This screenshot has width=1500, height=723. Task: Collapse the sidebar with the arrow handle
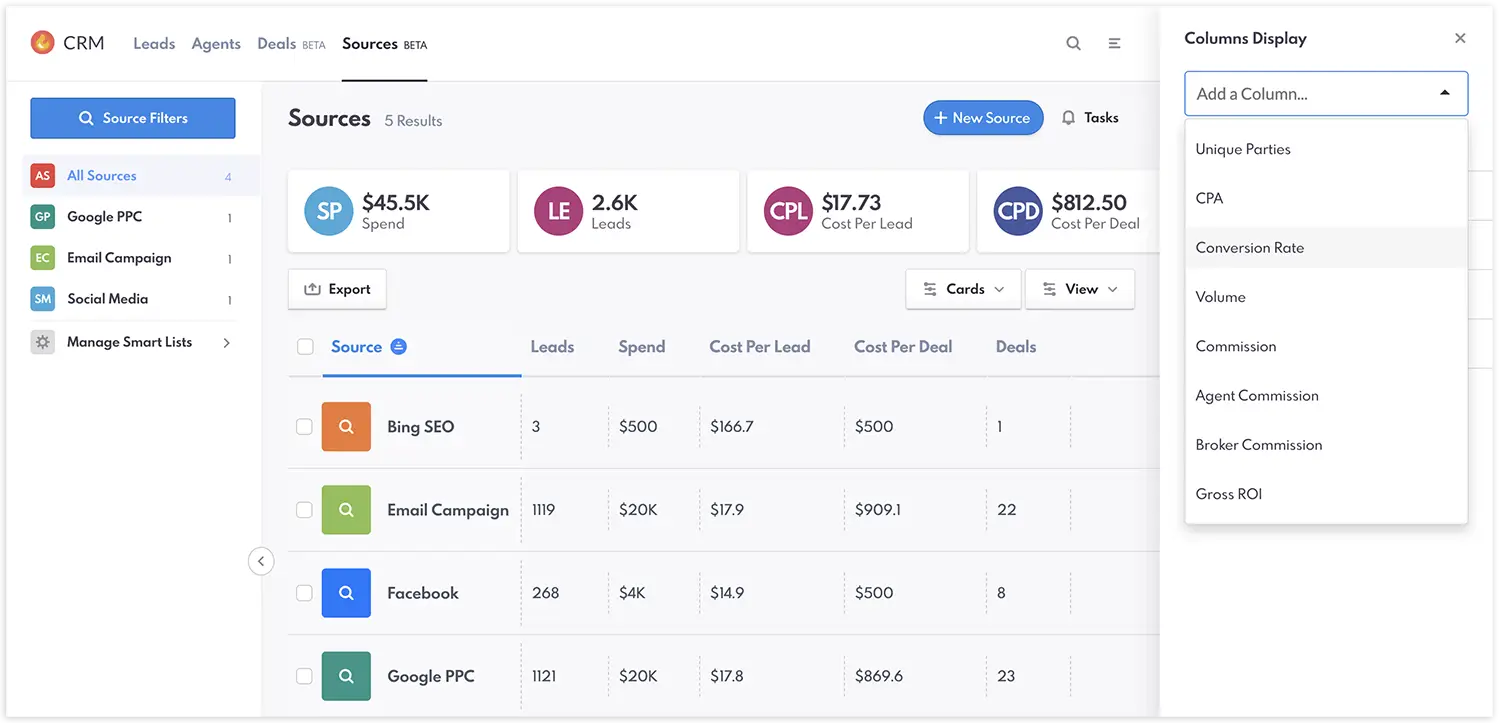point(260,561)
